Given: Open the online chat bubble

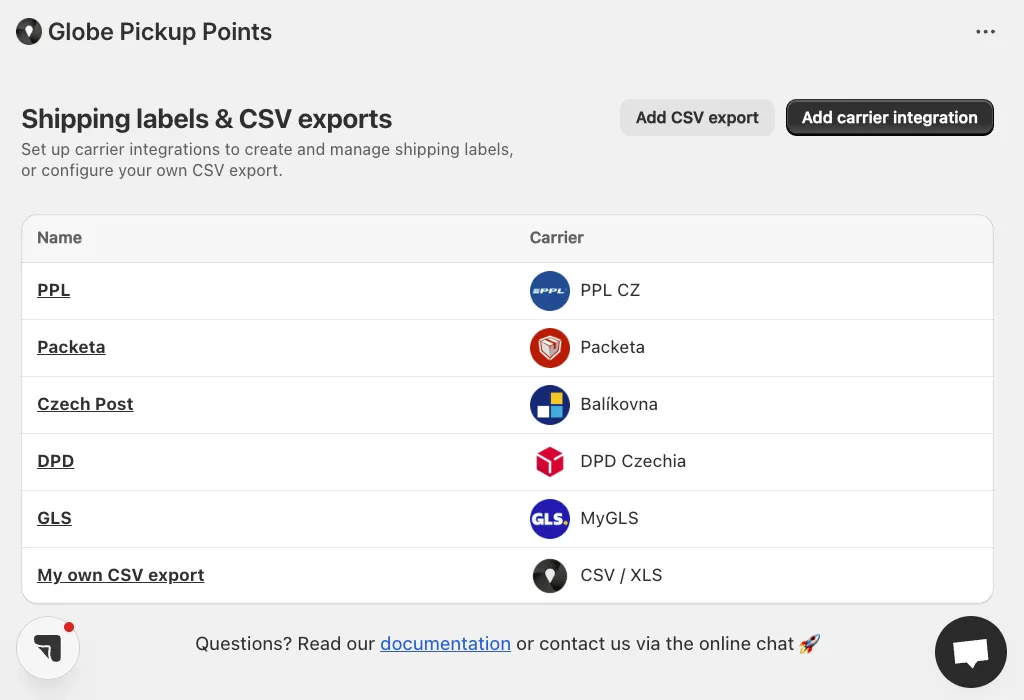Looking at the screenshot, I should tap(970, 652).
